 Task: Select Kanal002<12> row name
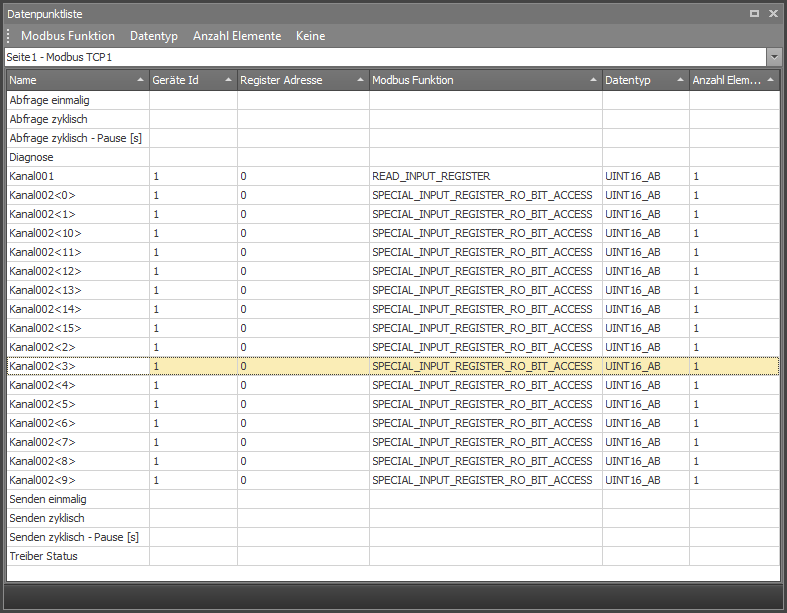tap(78, 272)
